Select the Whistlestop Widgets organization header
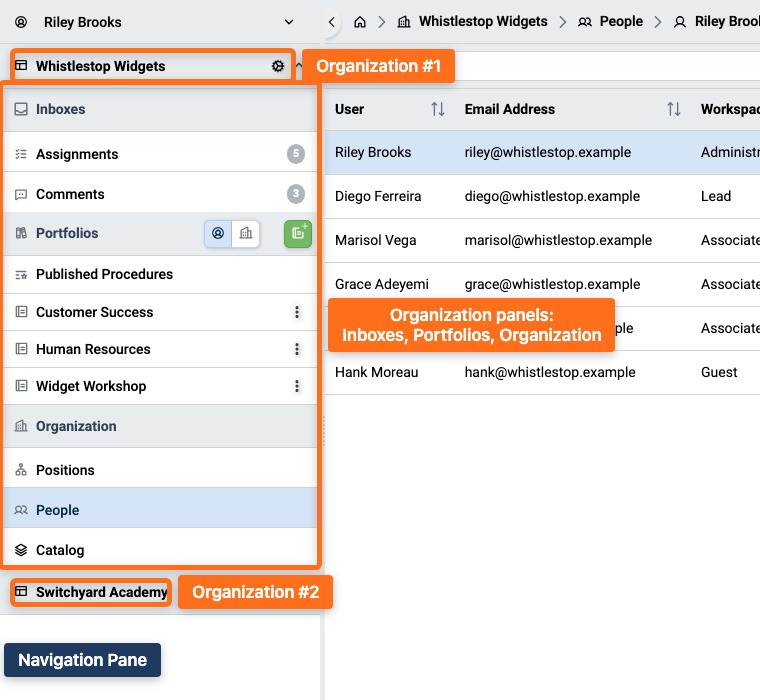Image resolution: width=760 pixels, height=700 pixels. pos(152,65)
